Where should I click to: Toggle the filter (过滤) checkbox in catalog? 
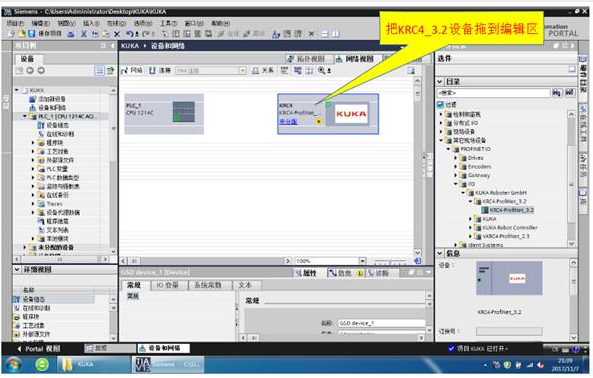click(x=441, y=104)
